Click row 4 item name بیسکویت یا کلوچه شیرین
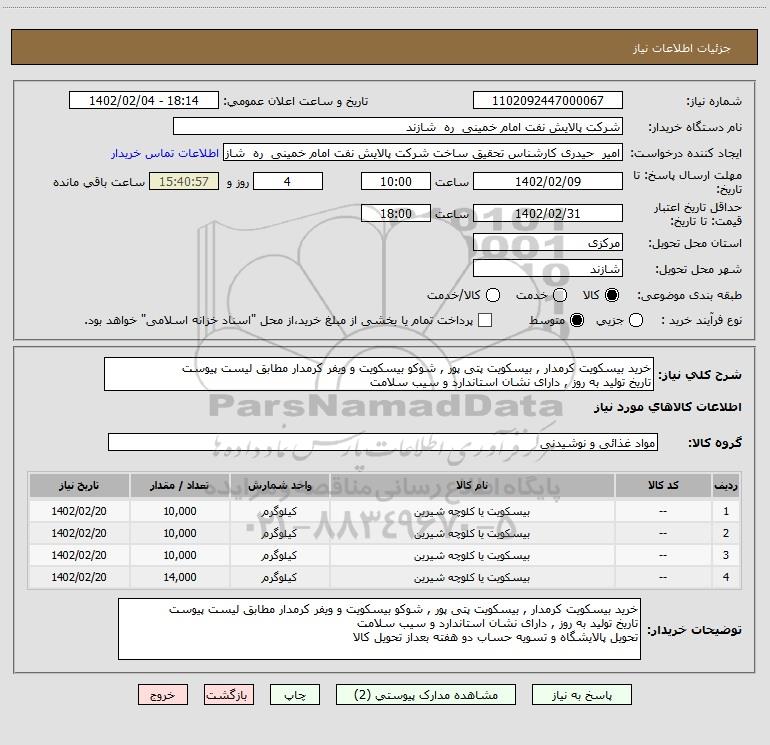770x745 pixels. pos(472,578)
